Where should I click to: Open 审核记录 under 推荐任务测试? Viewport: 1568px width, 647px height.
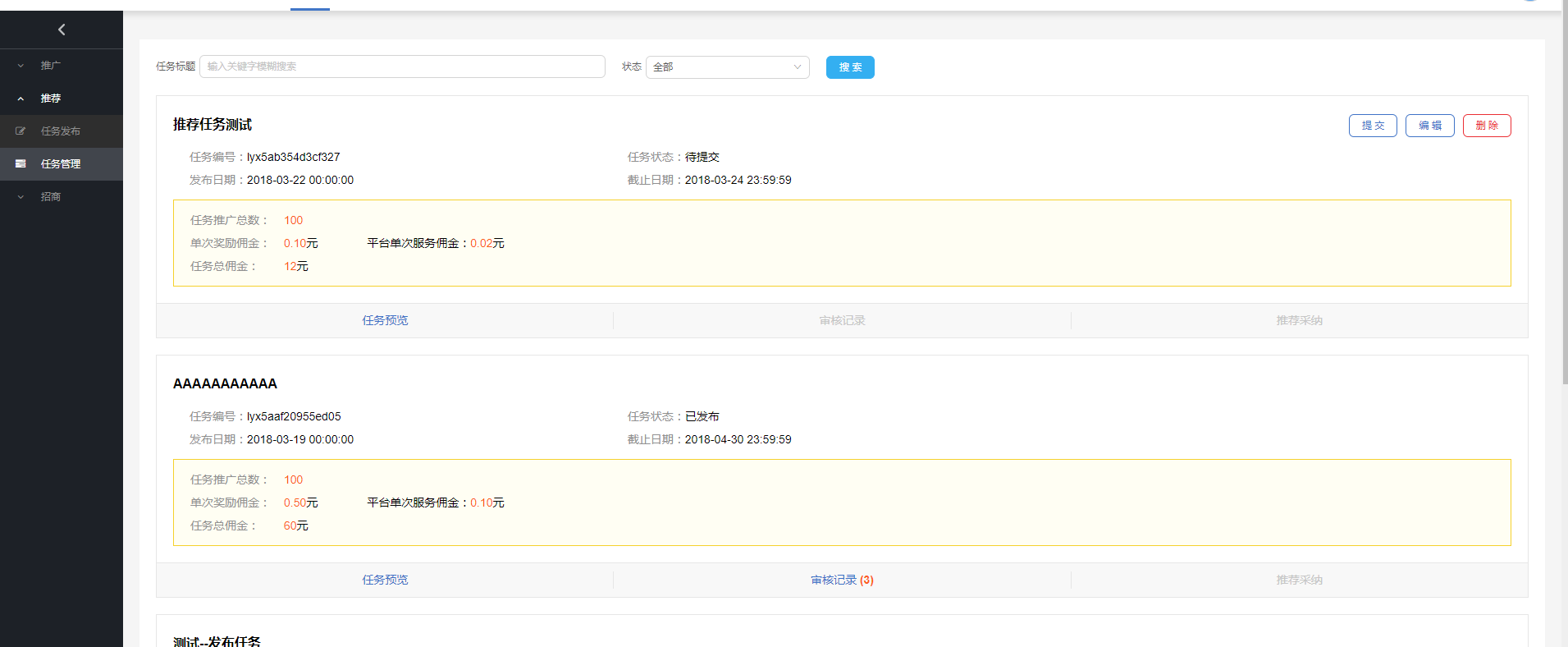(x=842, y=320)
